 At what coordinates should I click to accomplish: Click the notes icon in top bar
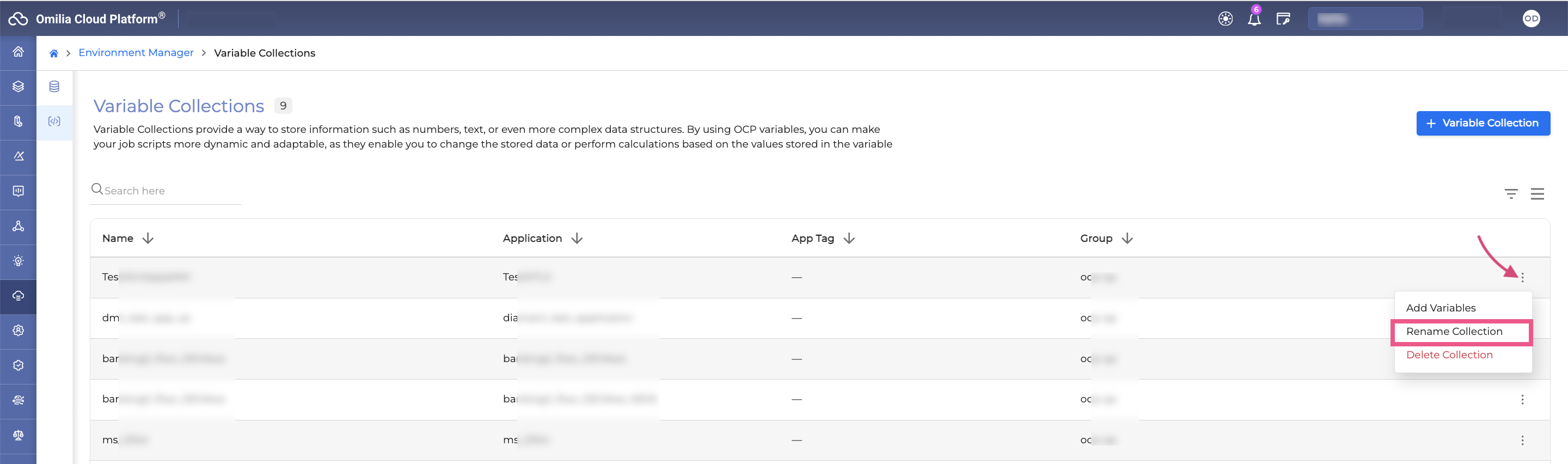tap(1283, 20)
